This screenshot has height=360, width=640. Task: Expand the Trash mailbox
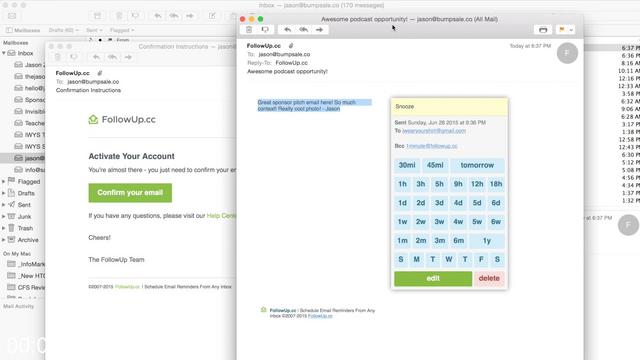4,228
